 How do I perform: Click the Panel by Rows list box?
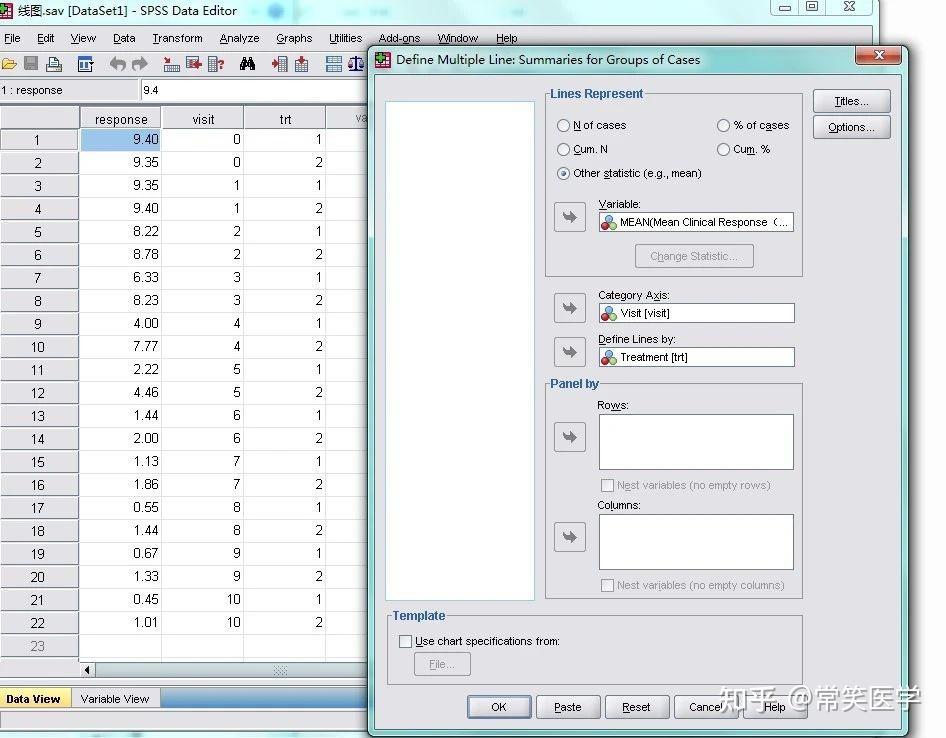[x=696, y=442]
